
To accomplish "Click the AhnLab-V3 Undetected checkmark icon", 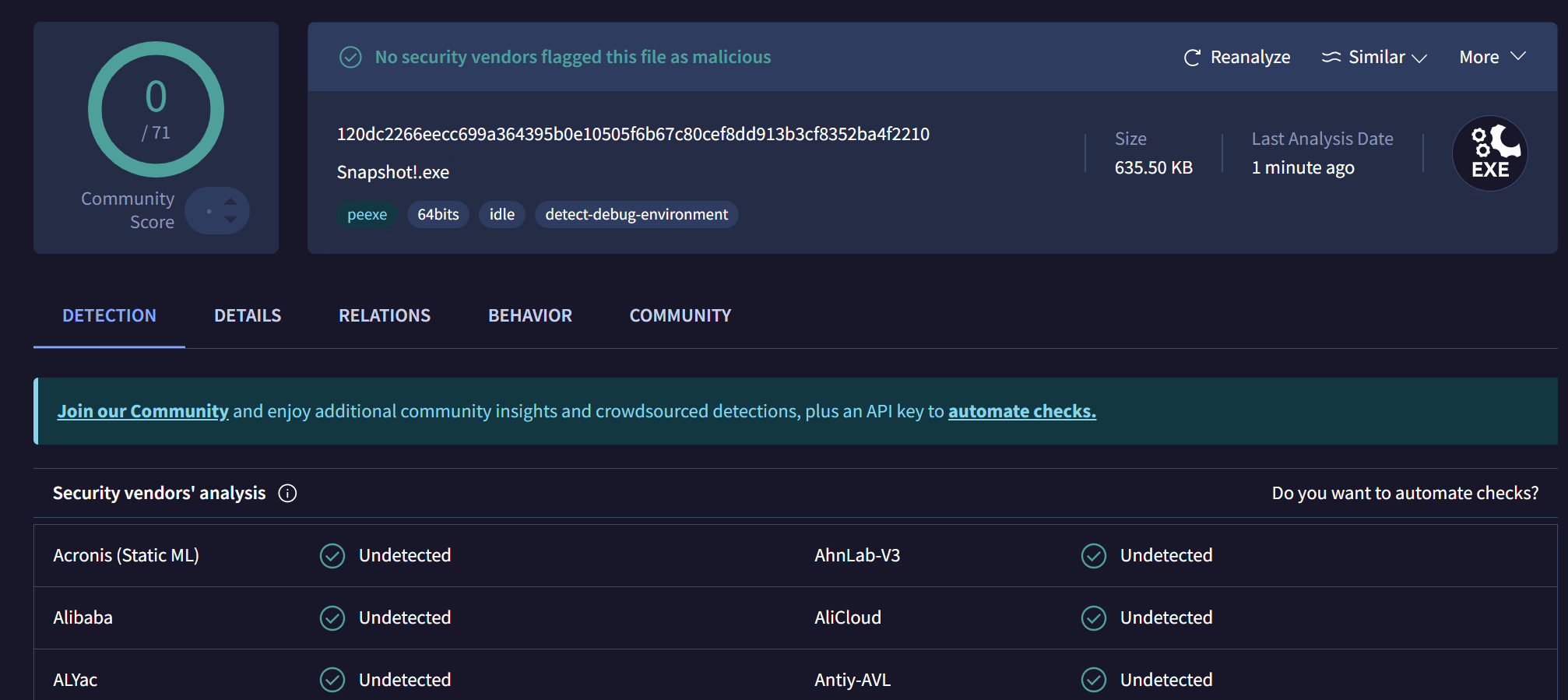I will (x=1093, y=556).
